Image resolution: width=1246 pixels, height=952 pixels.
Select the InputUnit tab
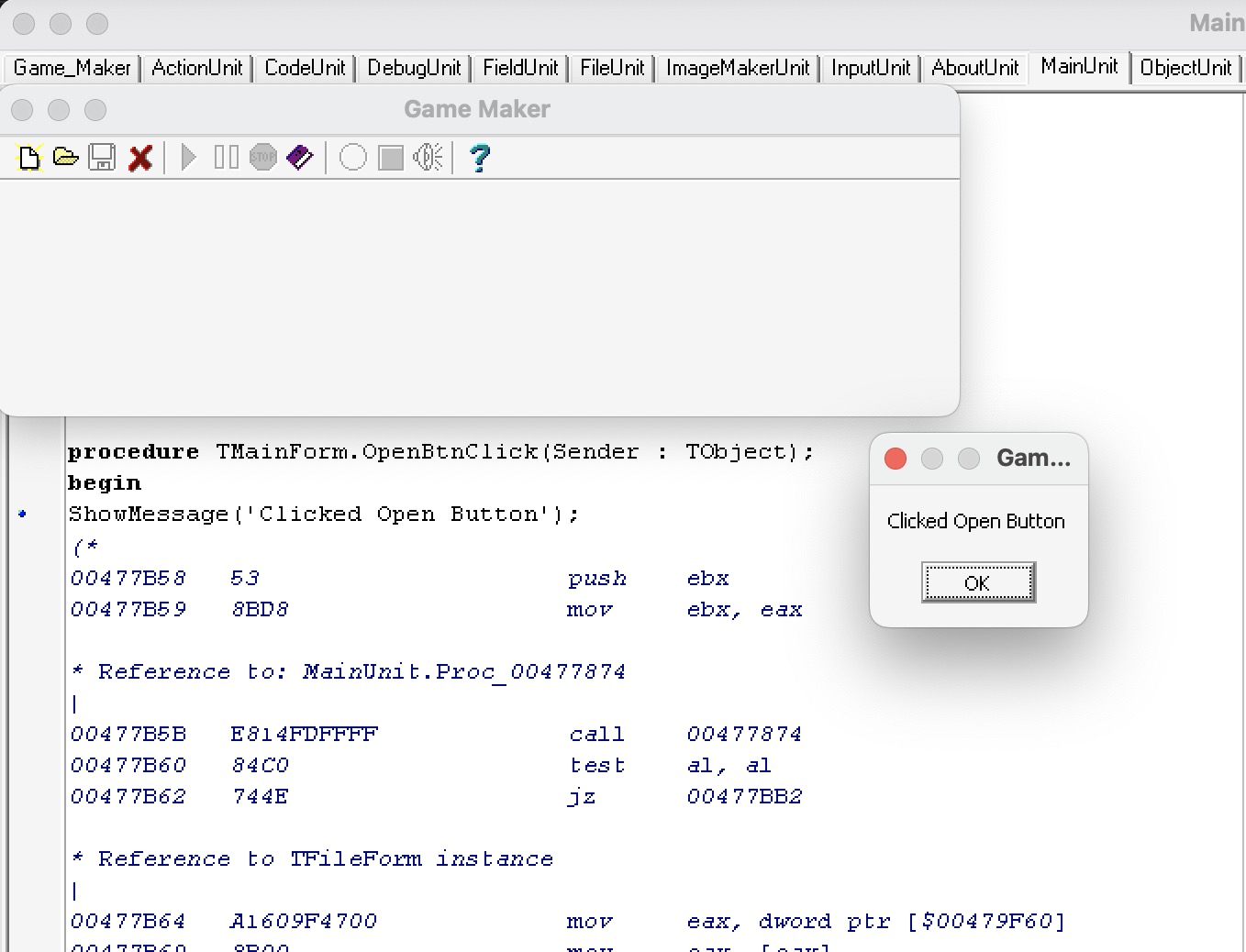871,68
